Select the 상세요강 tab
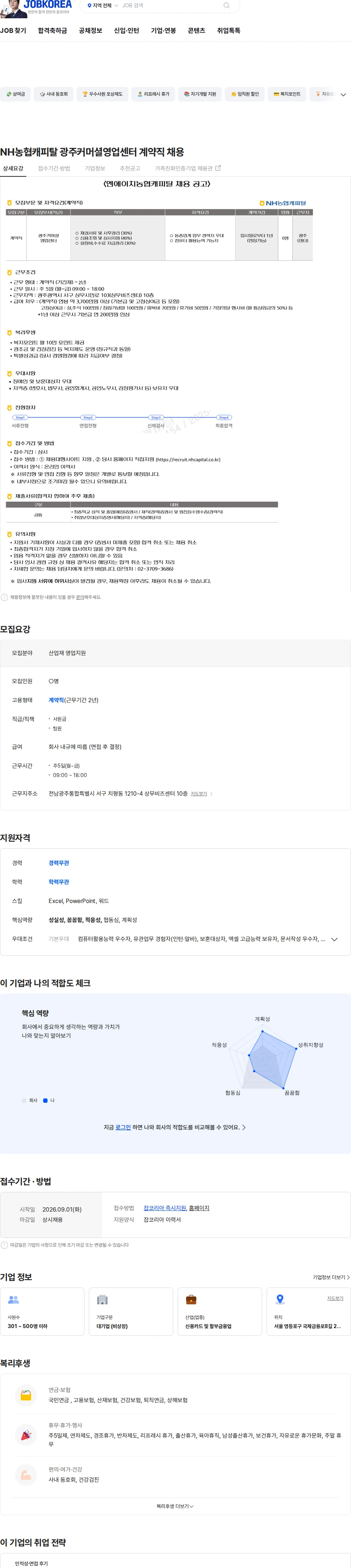This screenshot has width=351, height=1568. pos(13,169)
